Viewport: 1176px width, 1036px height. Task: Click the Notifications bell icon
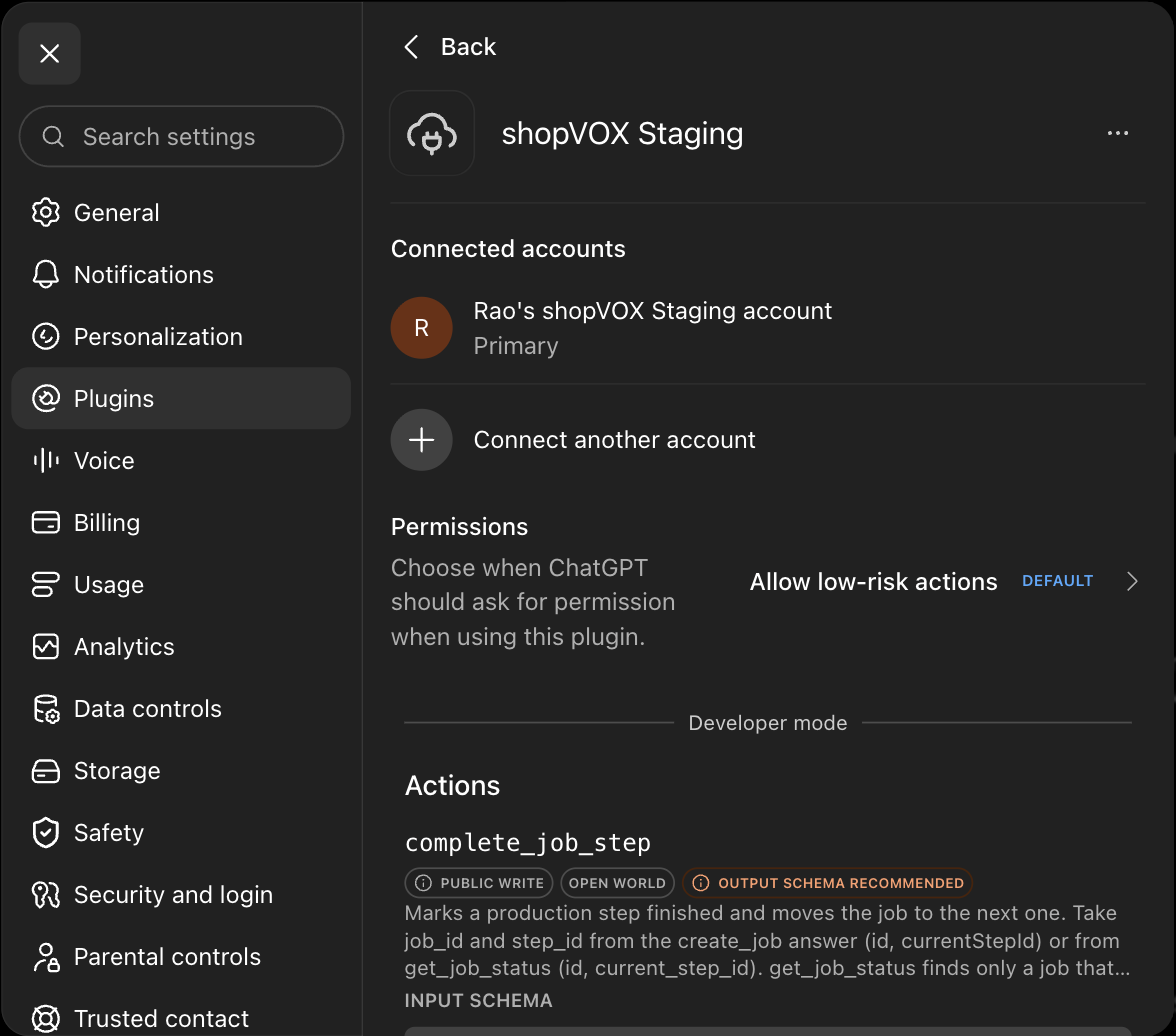click(46, 275)
